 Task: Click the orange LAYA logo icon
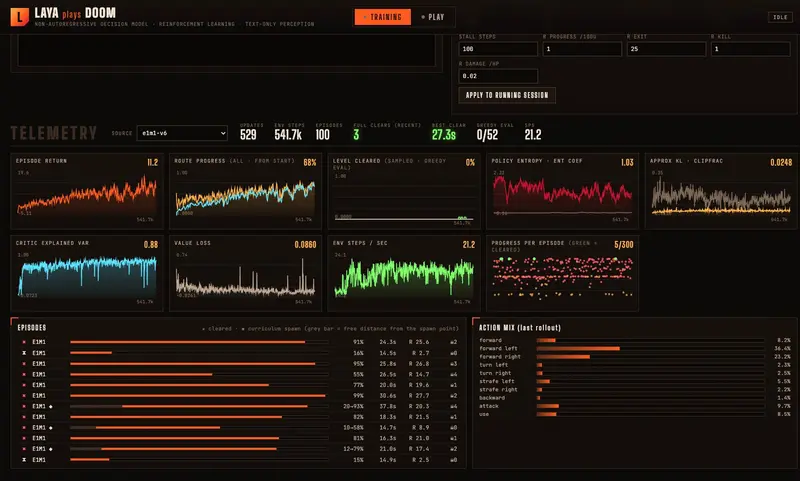(19, 16)
